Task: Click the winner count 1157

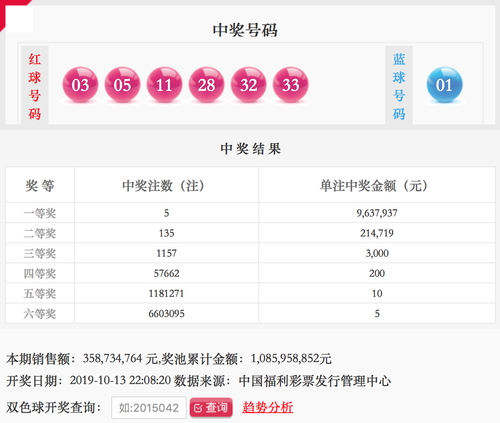Action: point(166,253)
